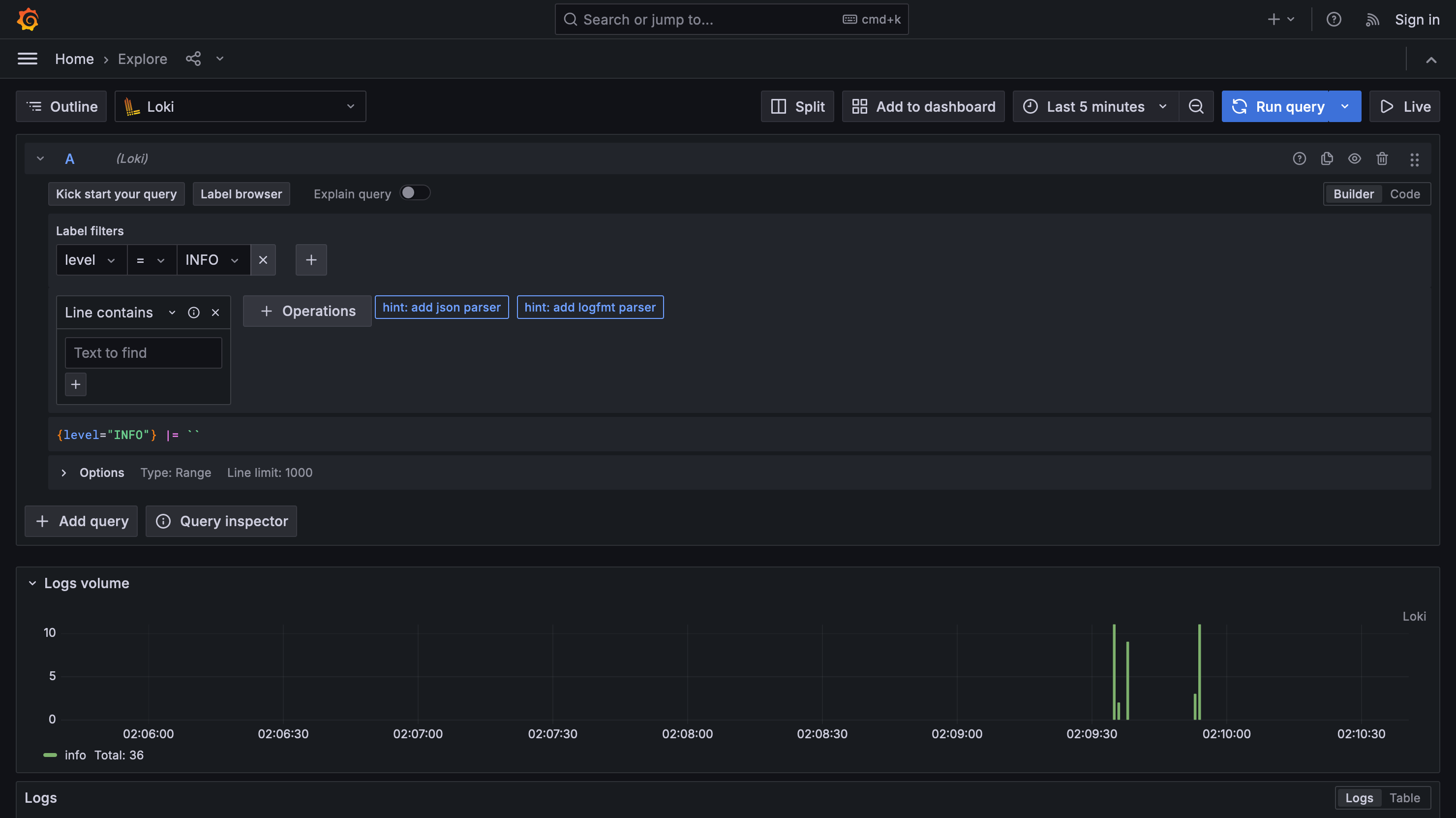Switch logs view to Table tab
This screenshot has height=818, width=1456.
pyautogui.click(x=1404, y=798)
